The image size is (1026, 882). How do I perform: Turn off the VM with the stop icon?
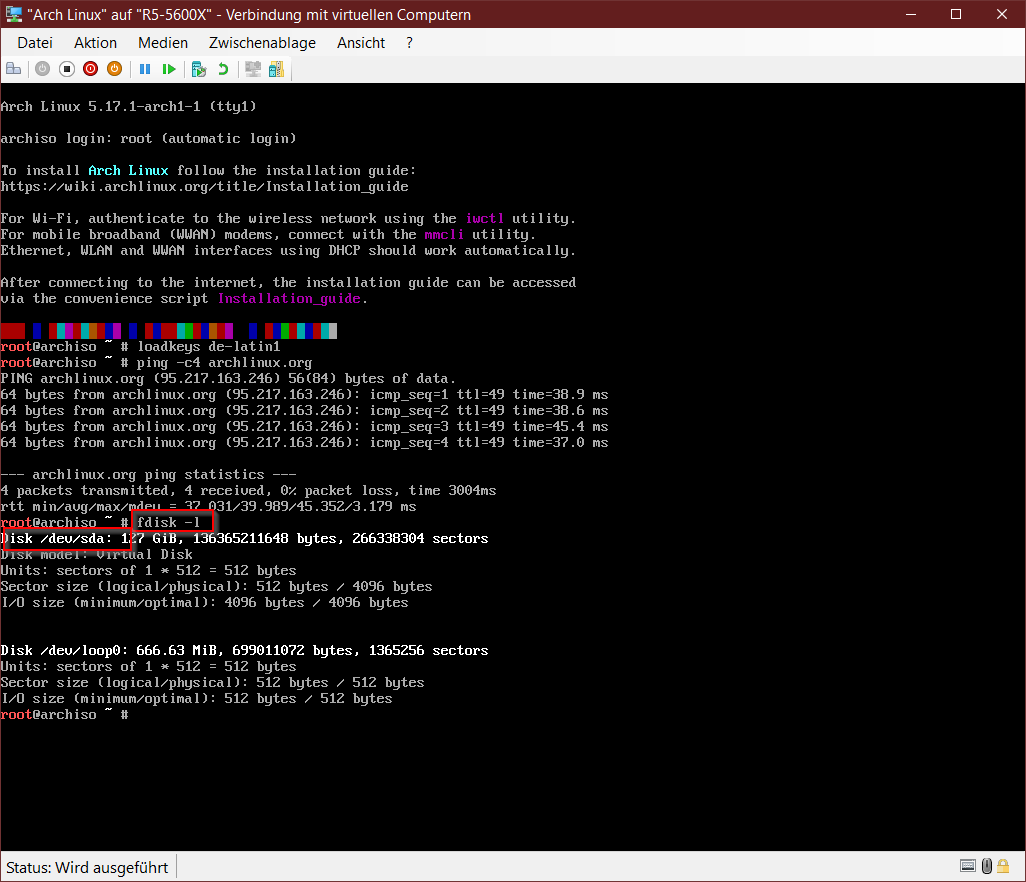(x=67, y=69)
